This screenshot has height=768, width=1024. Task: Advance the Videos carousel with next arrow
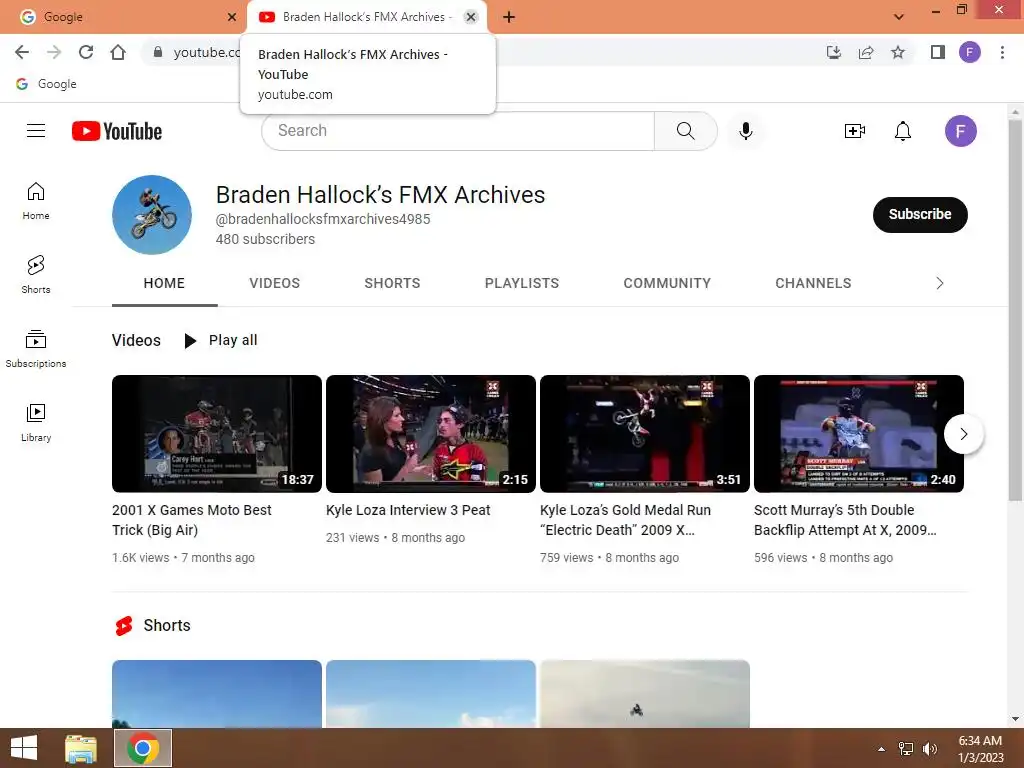pyautogui.click(x=964, y=434)
